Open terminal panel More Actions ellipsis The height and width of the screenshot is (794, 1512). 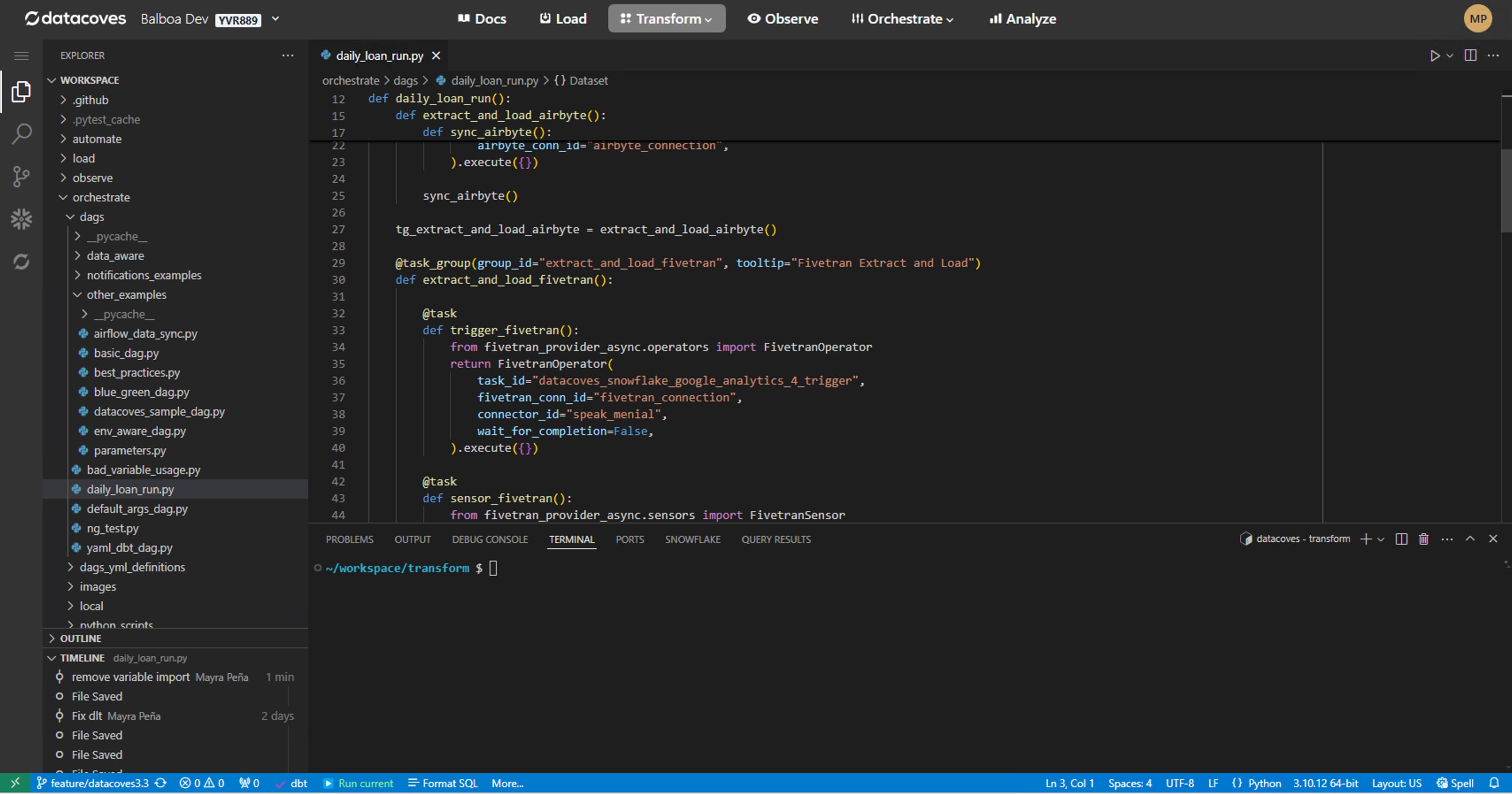point(1447,539)
